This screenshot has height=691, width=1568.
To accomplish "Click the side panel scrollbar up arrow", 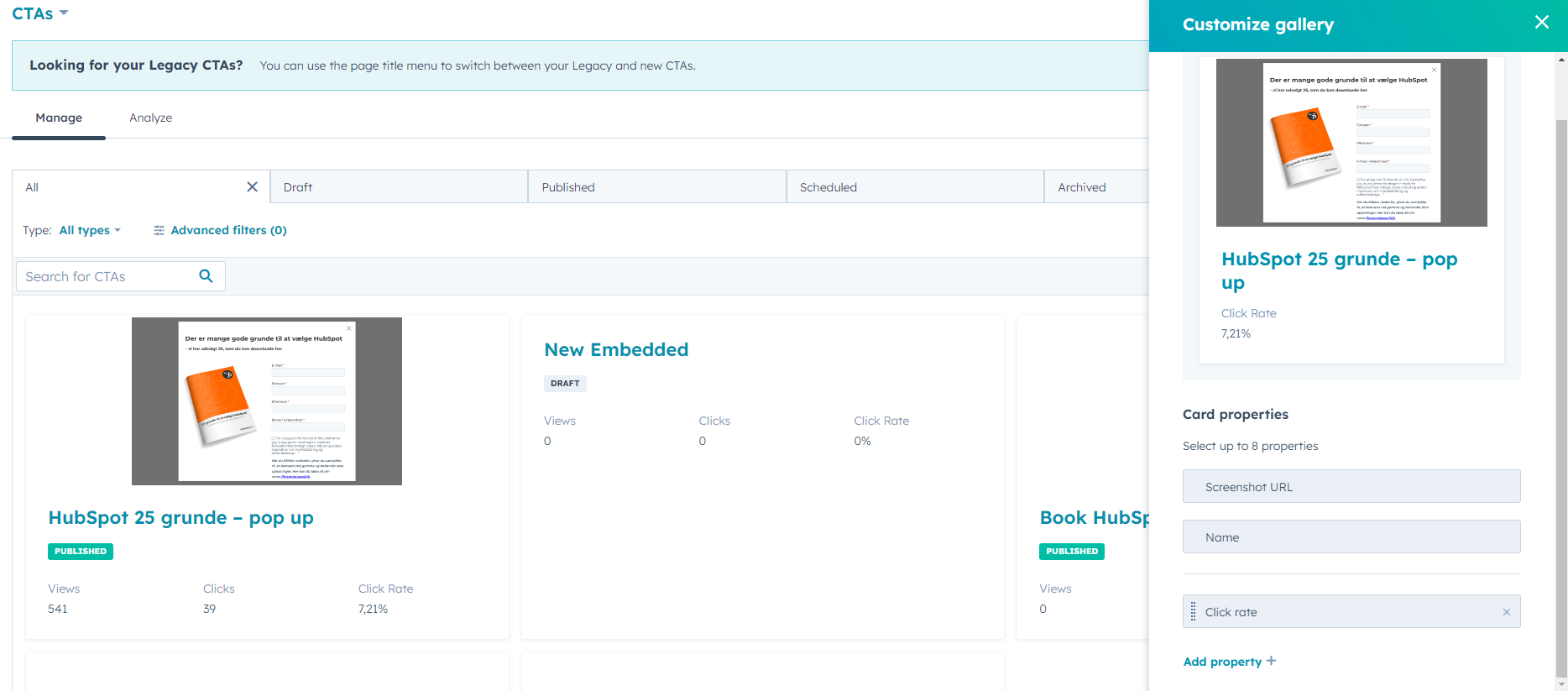I will tap(1561, 59).
